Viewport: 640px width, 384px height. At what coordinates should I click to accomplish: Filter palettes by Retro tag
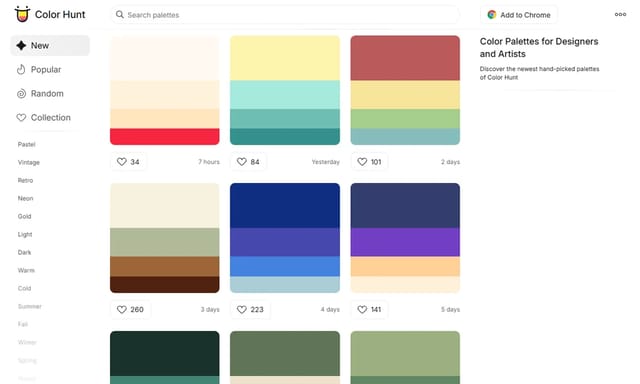(x=25, y=180)
